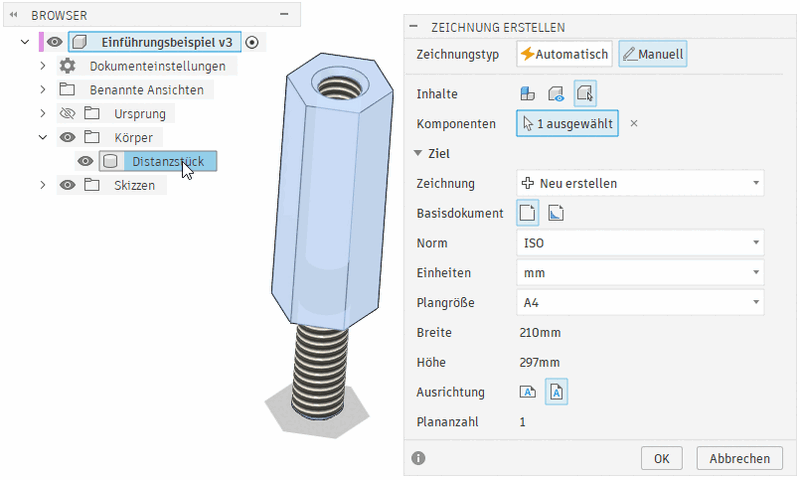The height and width of the screenshot is (480, 800).
Task: Set portrait orientation under Ausrichtung
Action: [556, 392]
